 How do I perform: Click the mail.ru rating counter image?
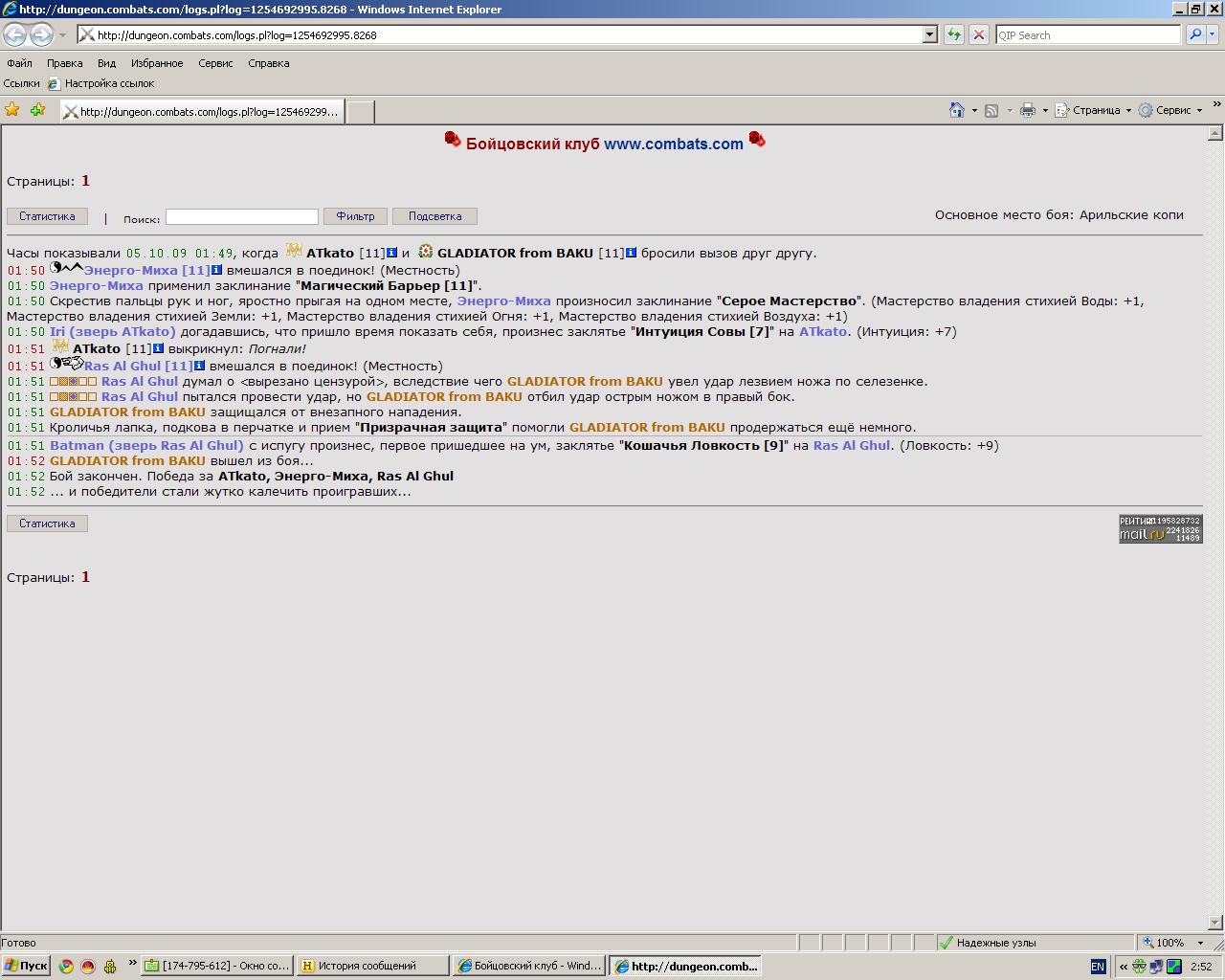tap(1161, 528)
